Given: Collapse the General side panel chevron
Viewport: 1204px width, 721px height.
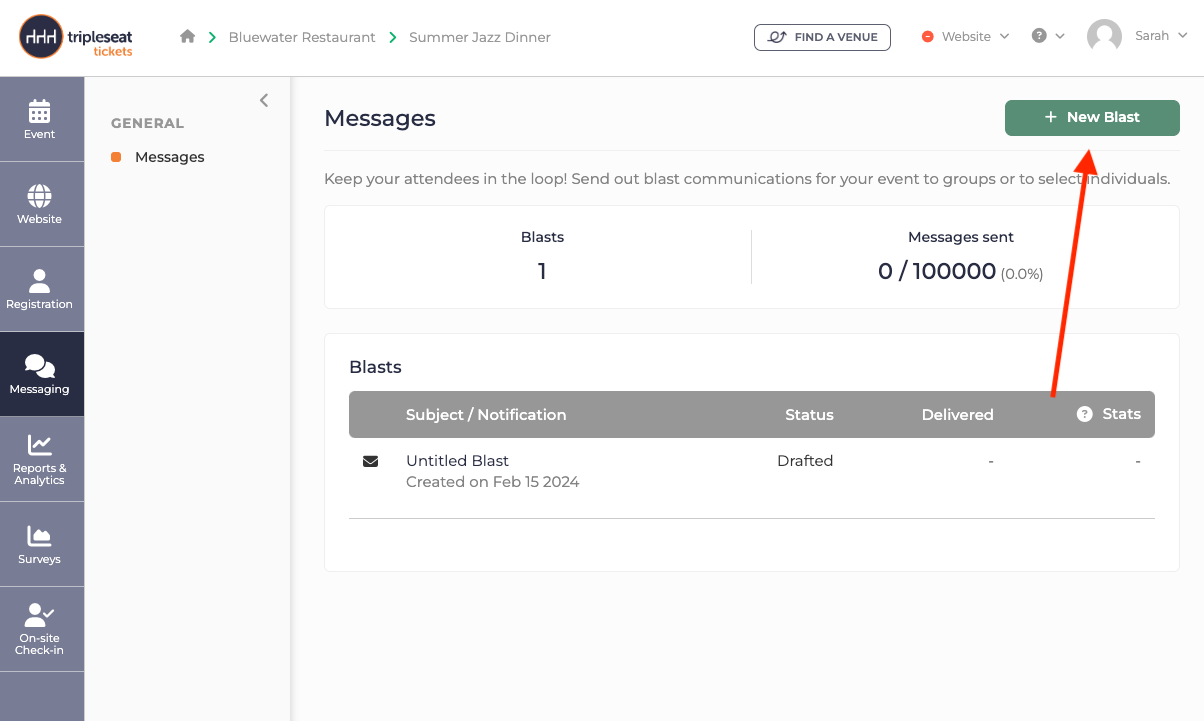Looking at the screenshot, I should pyautogui.click(x=264, y=100).
